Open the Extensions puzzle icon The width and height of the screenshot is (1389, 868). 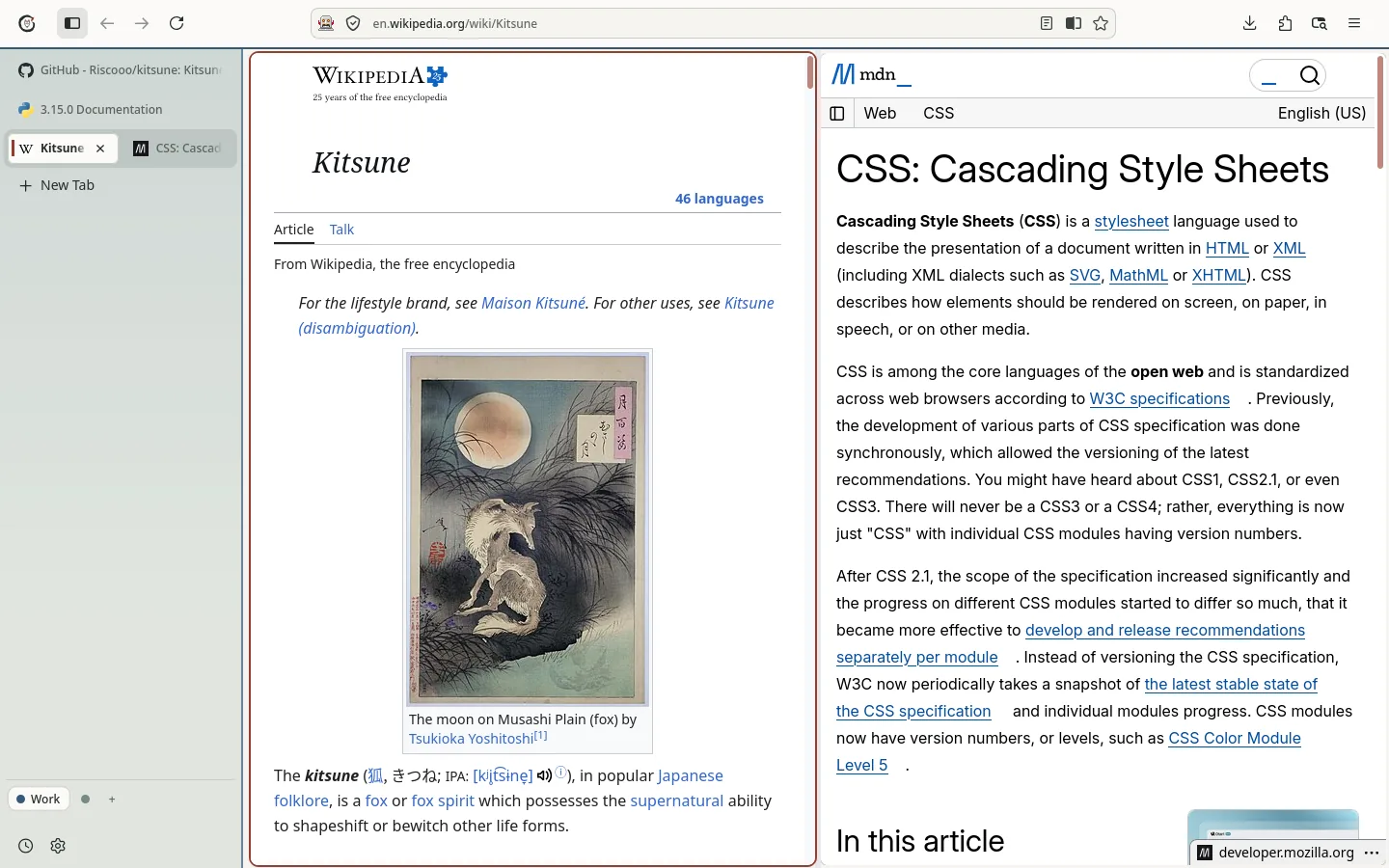(x=1285, y=23)
